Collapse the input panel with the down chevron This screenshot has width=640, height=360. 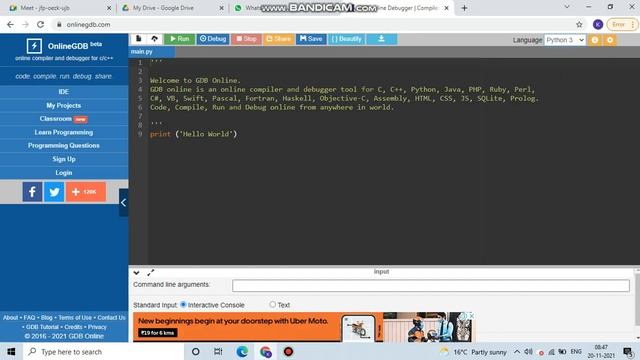coord(136,273)
